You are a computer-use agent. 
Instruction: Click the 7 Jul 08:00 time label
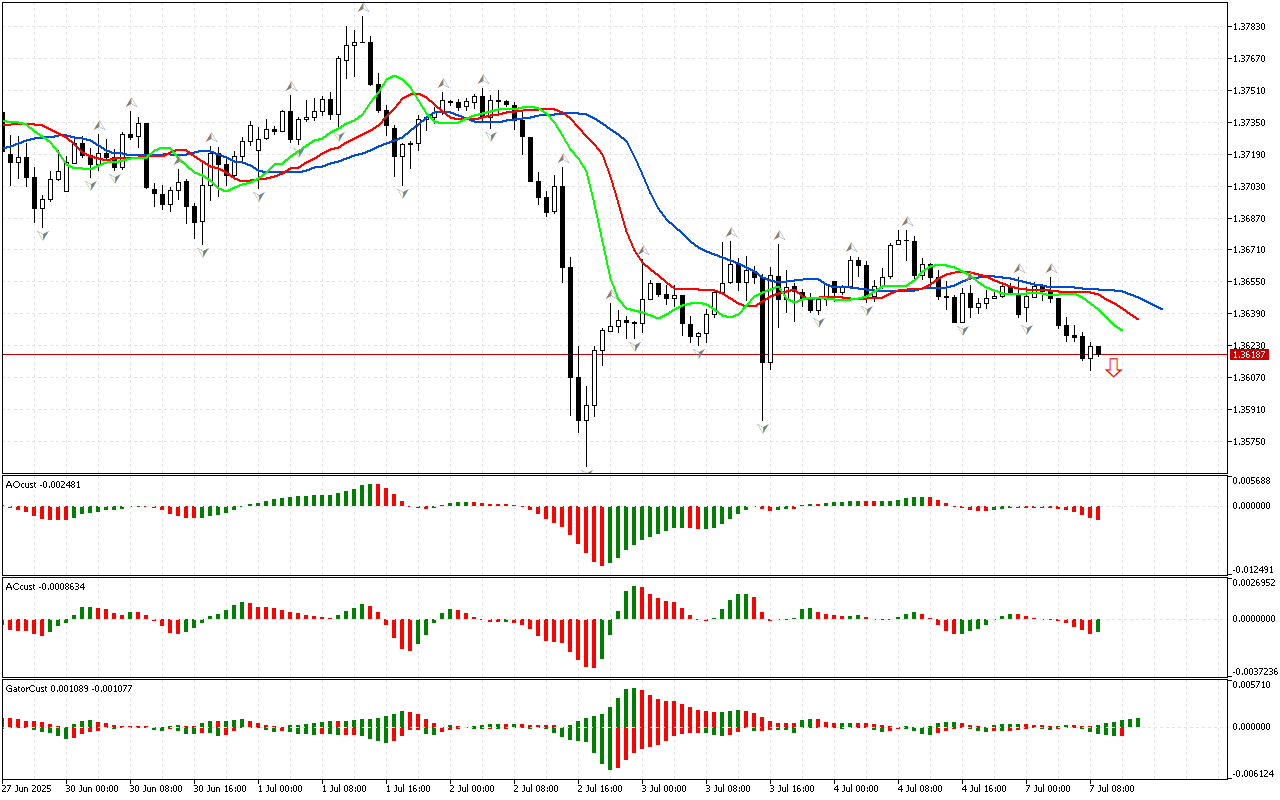click(x=1109, y=789)
